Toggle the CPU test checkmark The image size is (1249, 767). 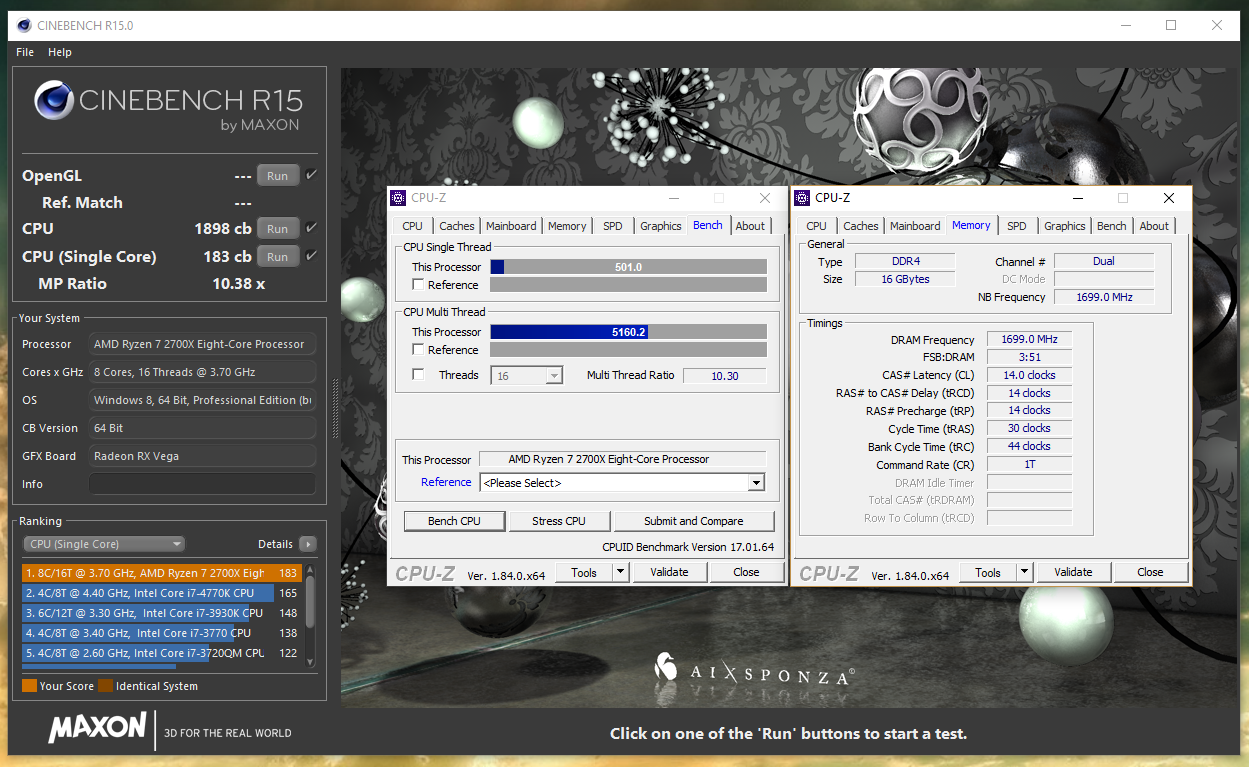tap(312, 228)
